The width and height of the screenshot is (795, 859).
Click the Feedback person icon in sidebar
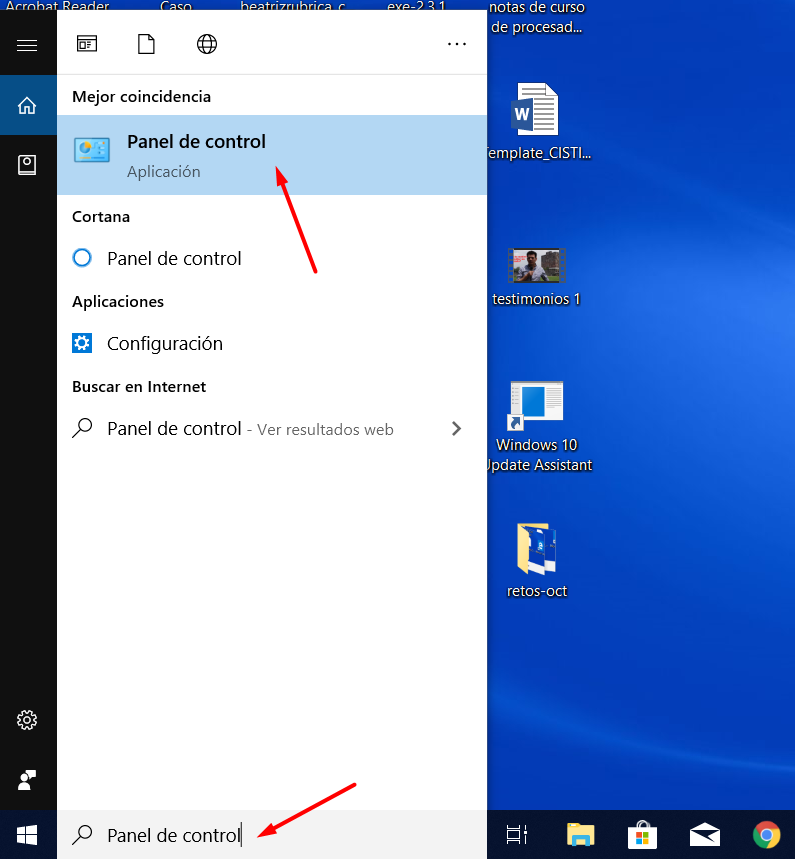tap(27, 780)
